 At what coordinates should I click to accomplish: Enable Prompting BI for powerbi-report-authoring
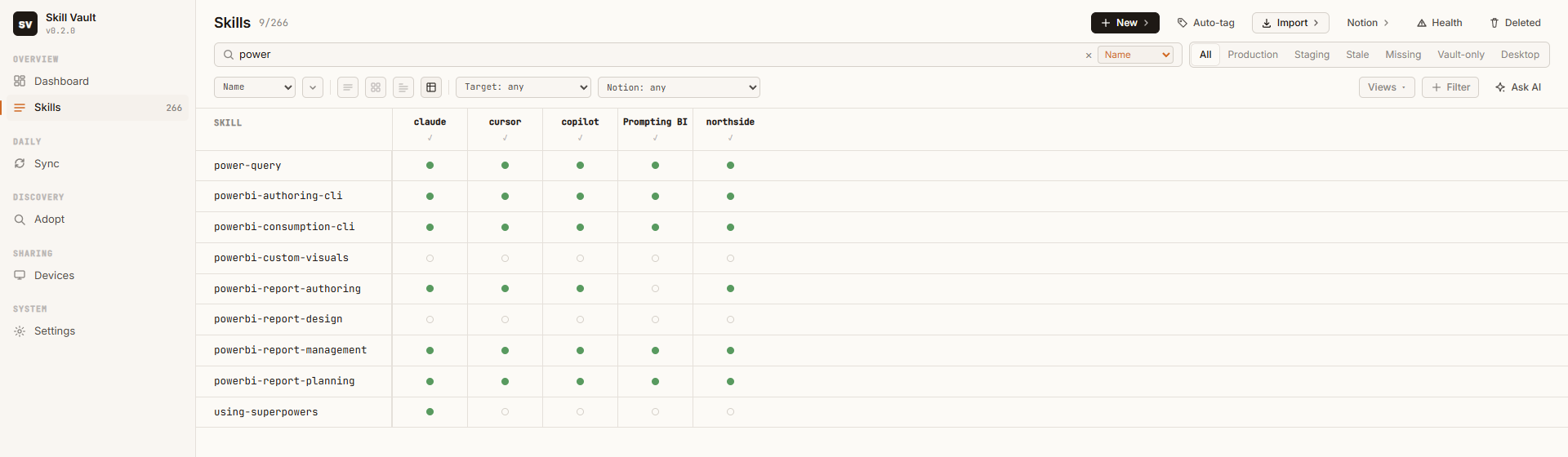pos(656,289)
